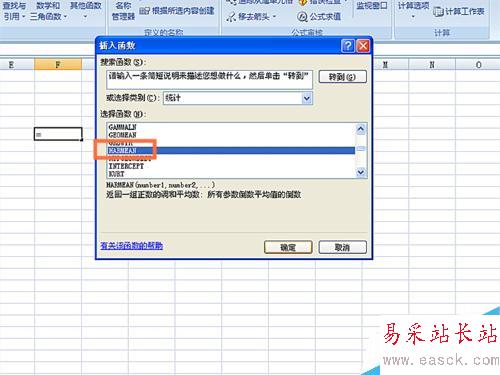
Task: Click the Go (转到) button
Action: tap(343, 77)
